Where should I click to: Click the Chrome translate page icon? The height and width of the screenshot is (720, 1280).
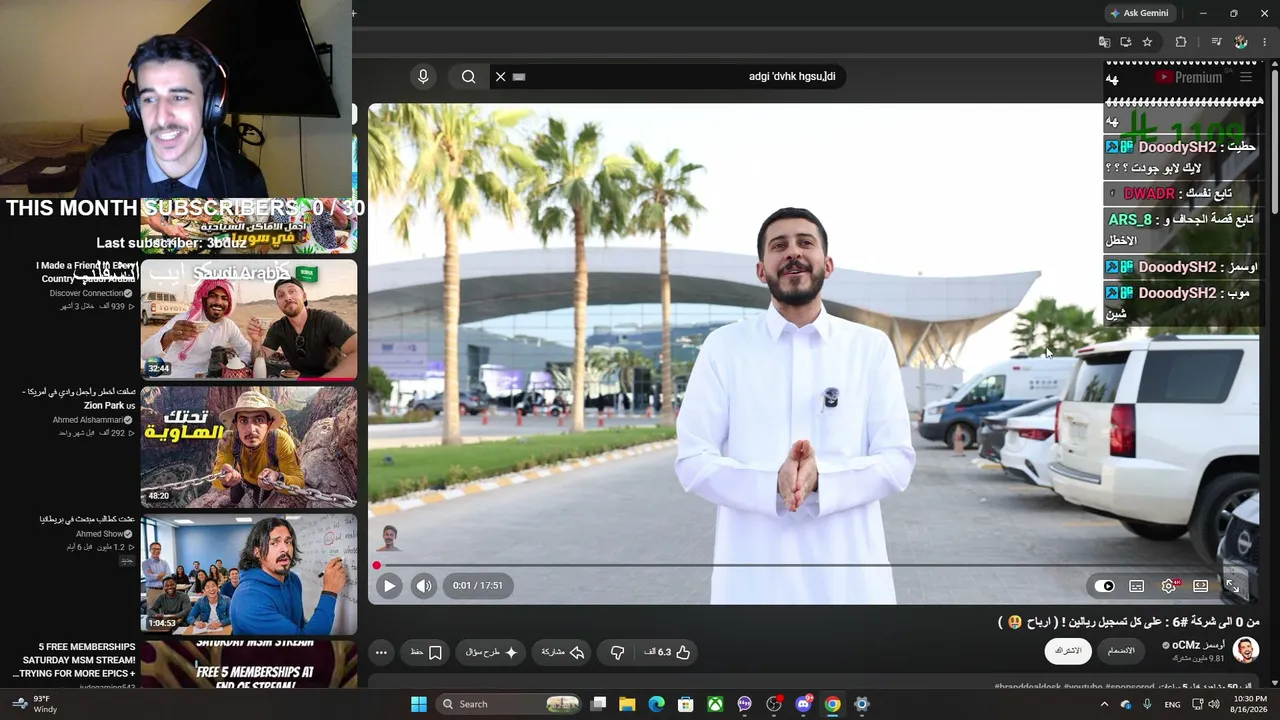pos(1104,42)
